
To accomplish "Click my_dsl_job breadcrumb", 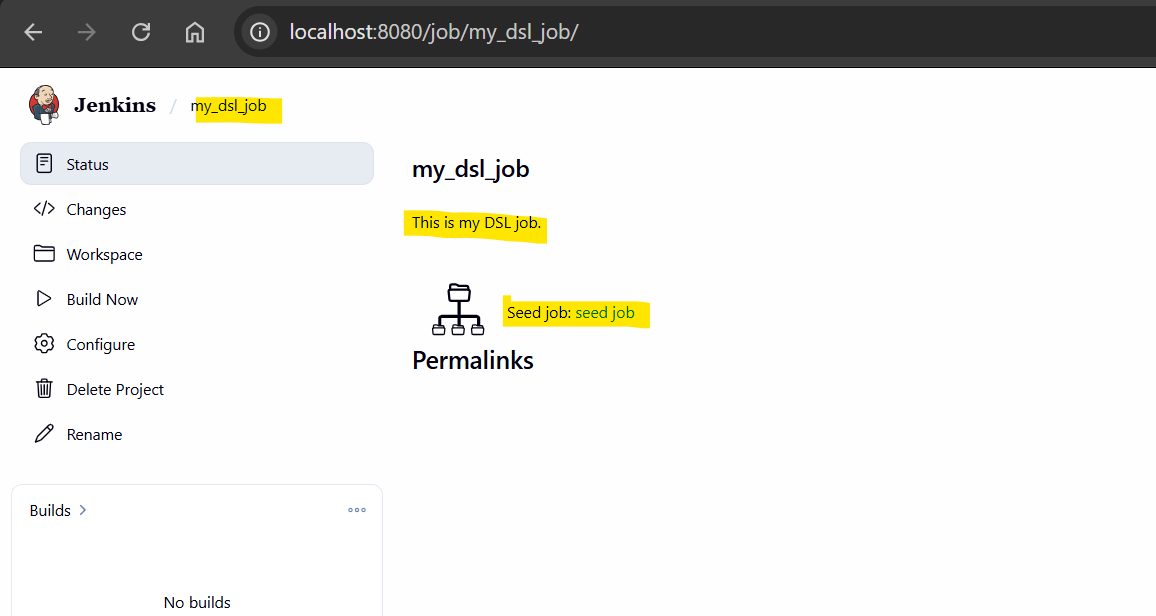I will click(229, 106).
